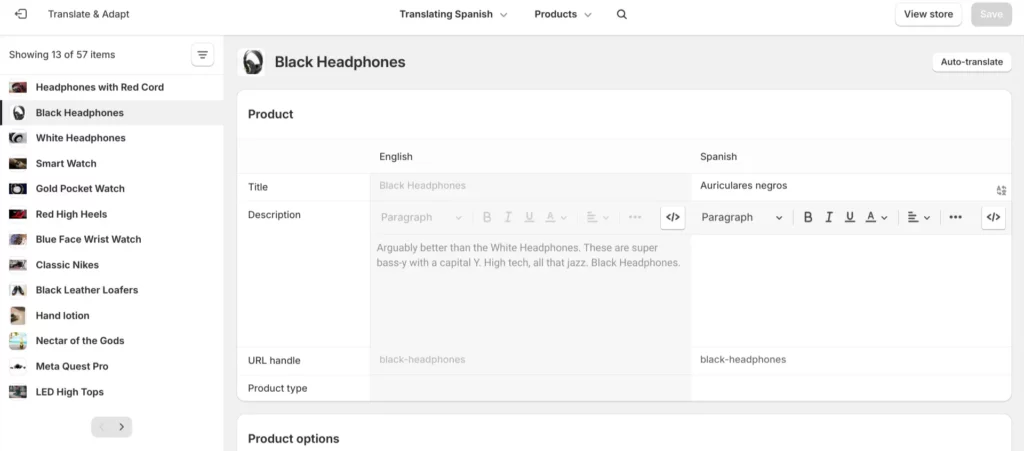Click Italic icon in English description toolbar

coord(507,217)
